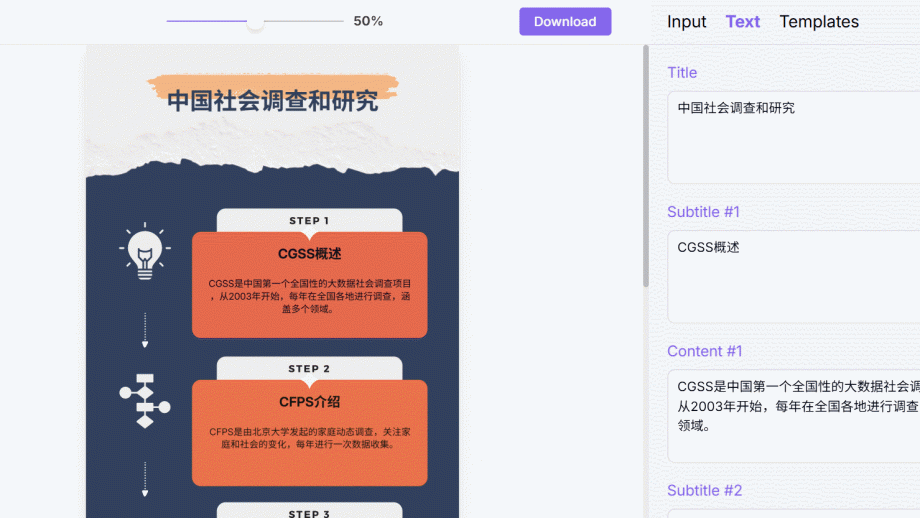Image resolution: width=920 pixels, height=518 pixels.
Task: Select the STEP 3 label in infographic
Action: pos(309,513)
